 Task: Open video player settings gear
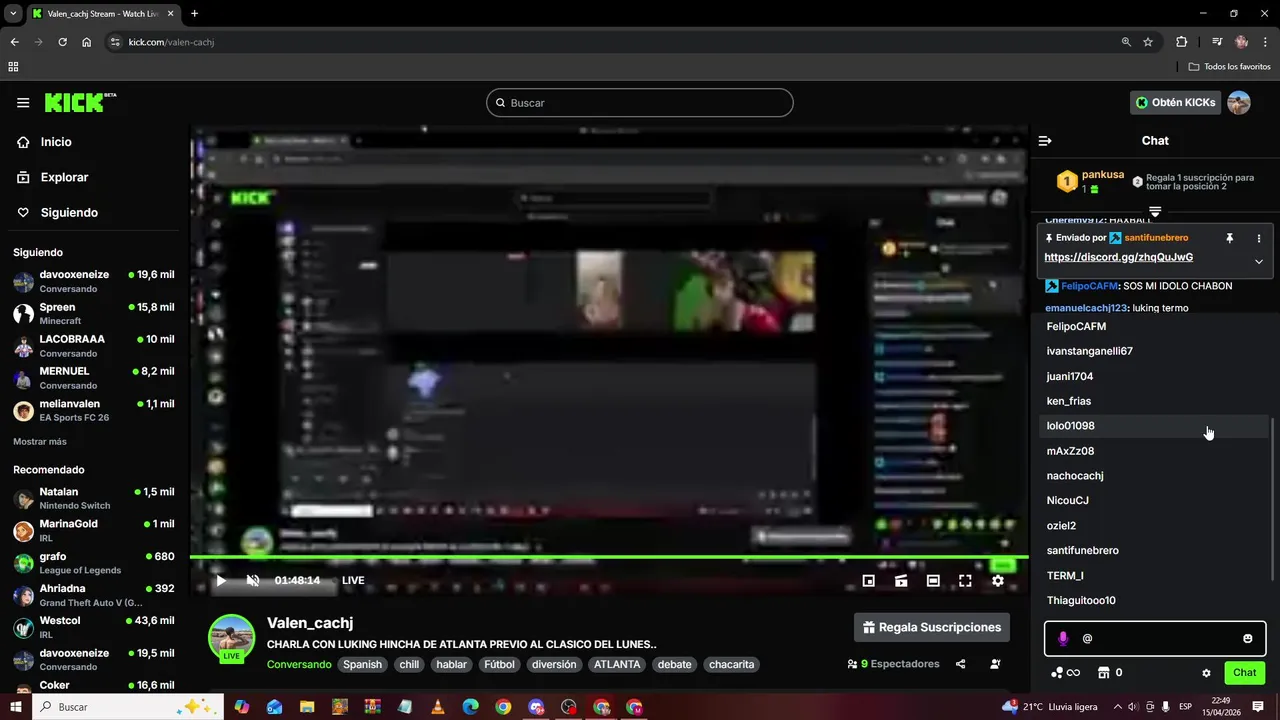[997, 581]
